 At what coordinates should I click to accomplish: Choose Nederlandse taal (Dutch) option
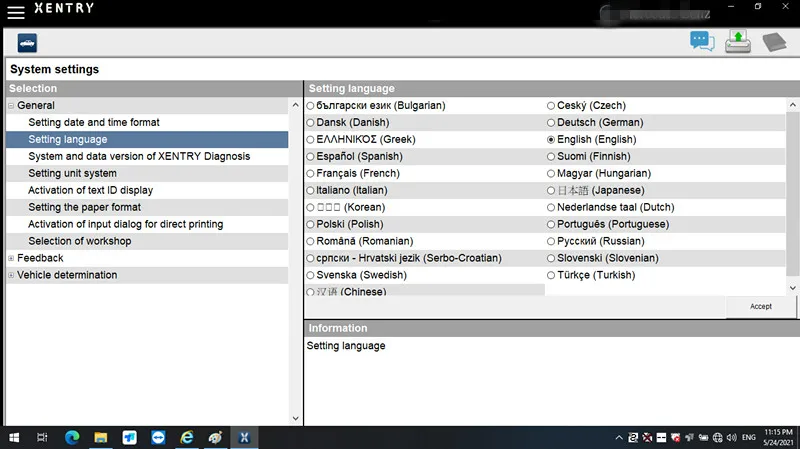point(551,207)
